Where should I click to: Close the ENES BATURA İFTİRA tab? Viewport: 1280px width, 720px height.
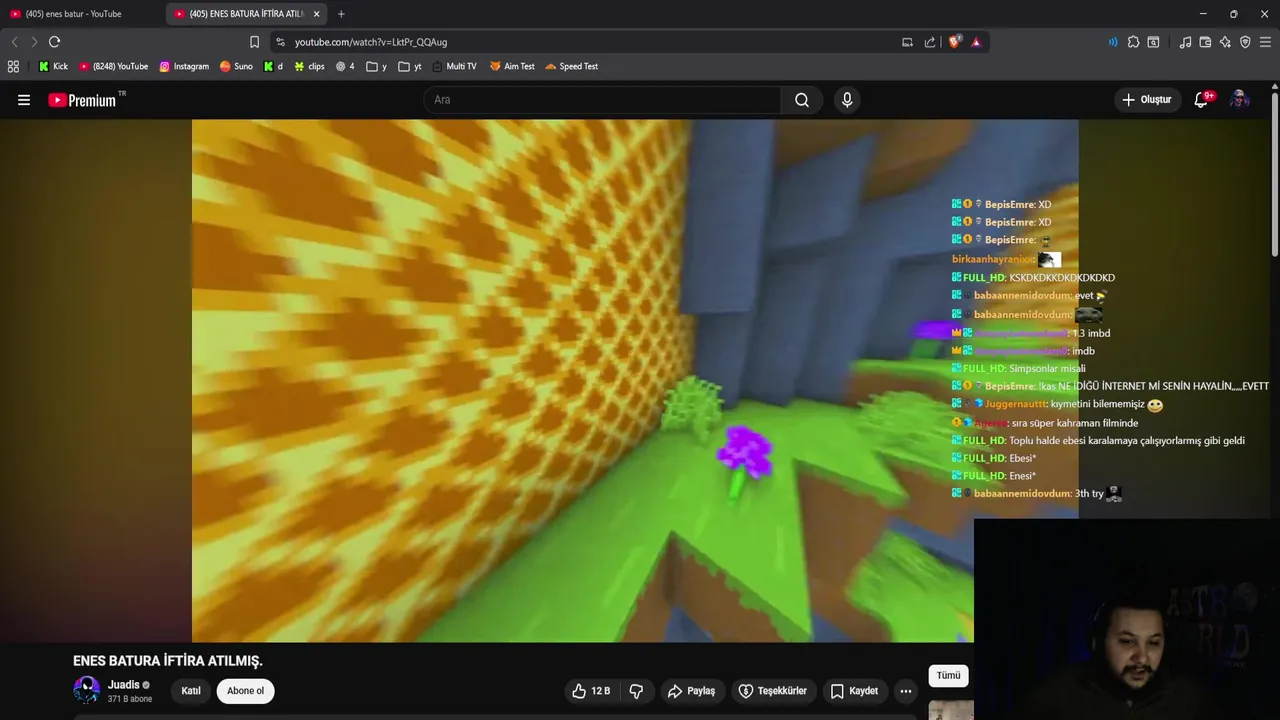317,14
